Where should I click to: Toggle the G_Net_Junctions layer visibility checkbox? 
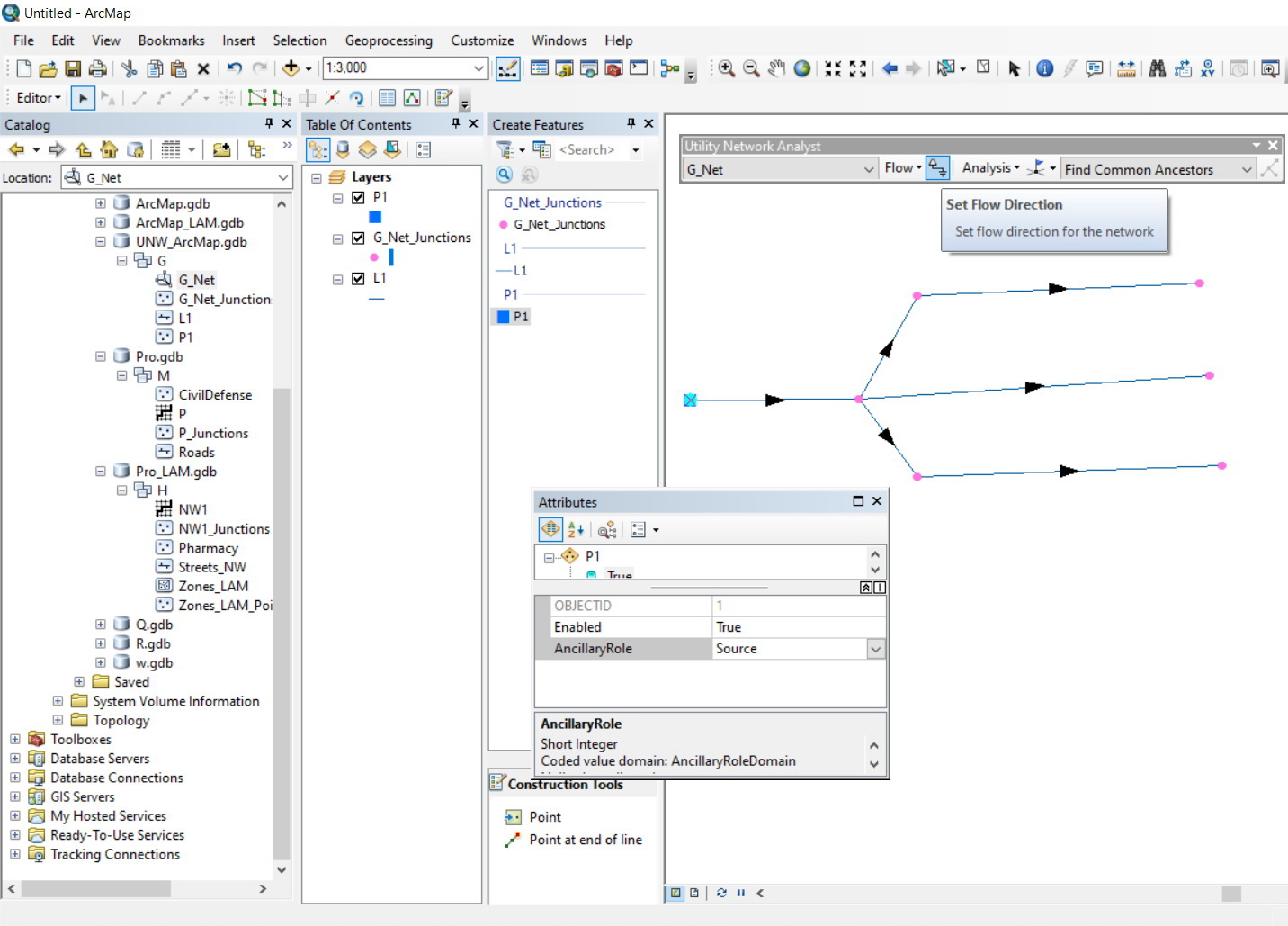tap(358, 238)
